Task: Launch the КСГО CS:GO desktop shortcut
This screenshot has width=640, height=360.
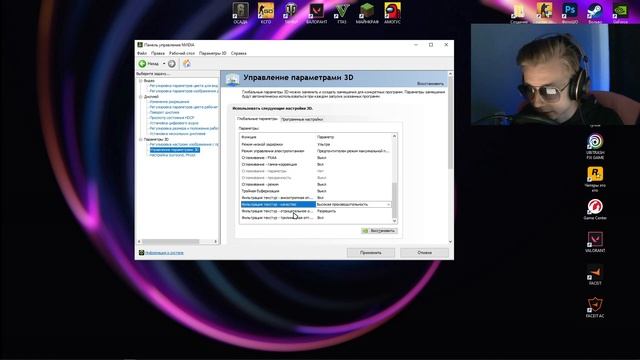Action: click(x=266, y=13)
